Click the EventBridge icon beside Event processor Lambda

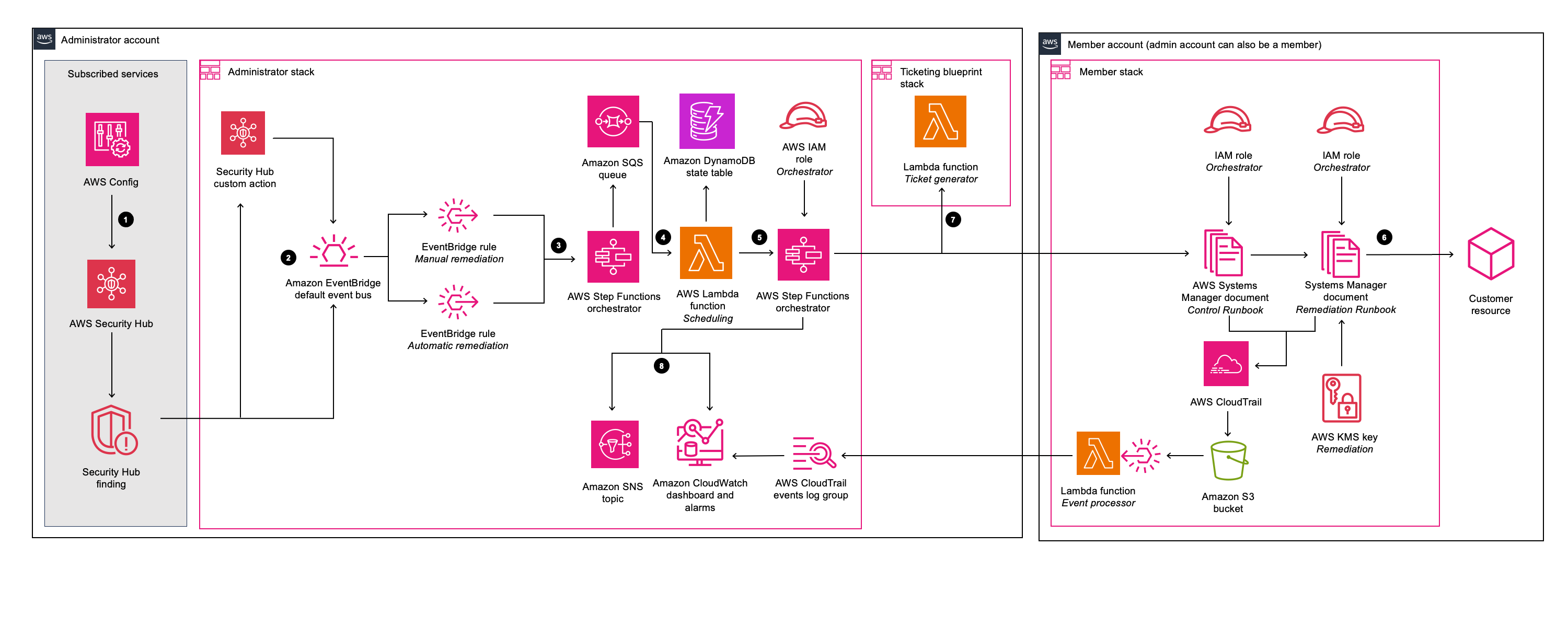(x=1140, y=455)
